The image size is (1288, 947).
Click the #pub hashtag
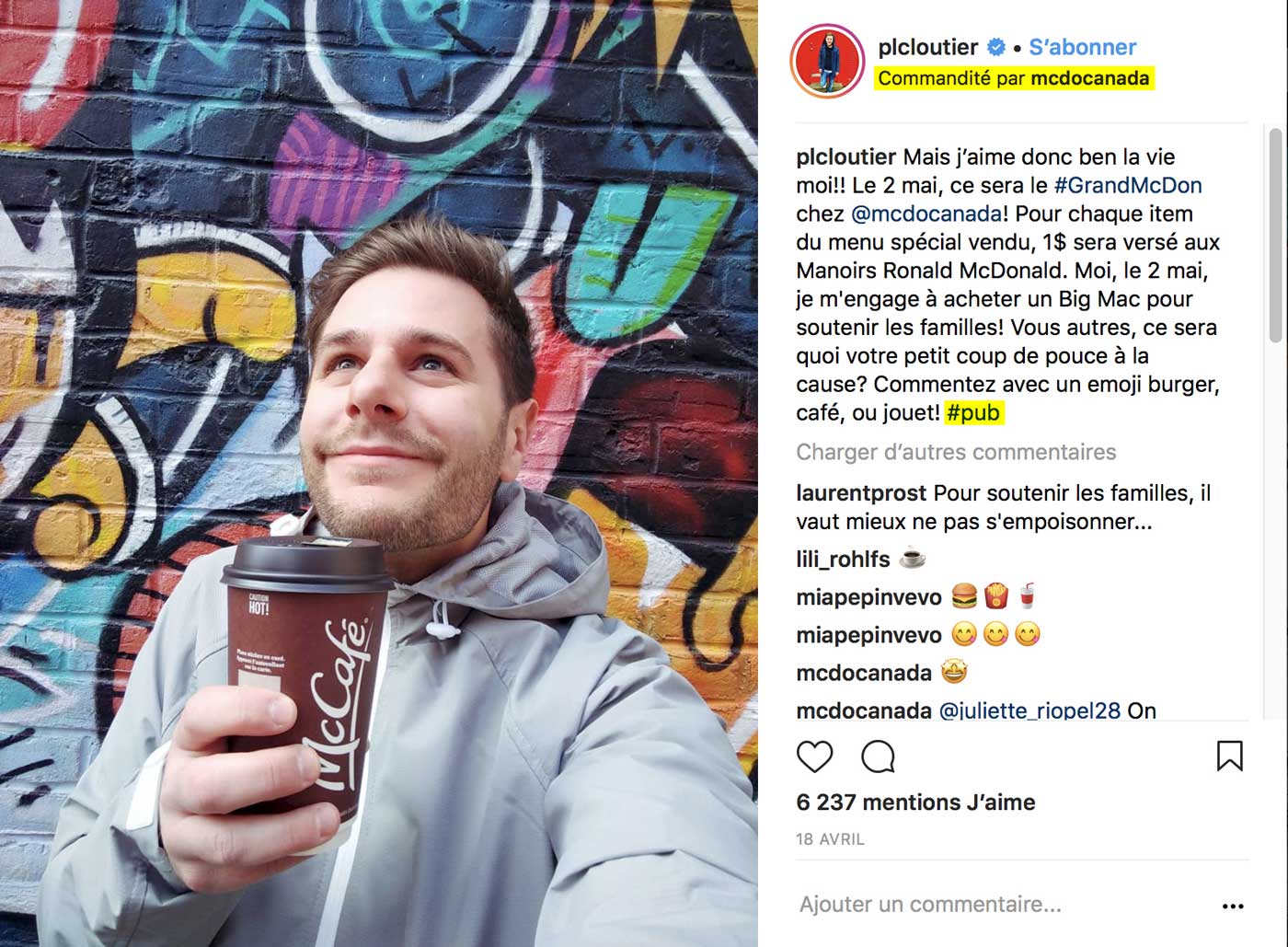coord(973,413)
